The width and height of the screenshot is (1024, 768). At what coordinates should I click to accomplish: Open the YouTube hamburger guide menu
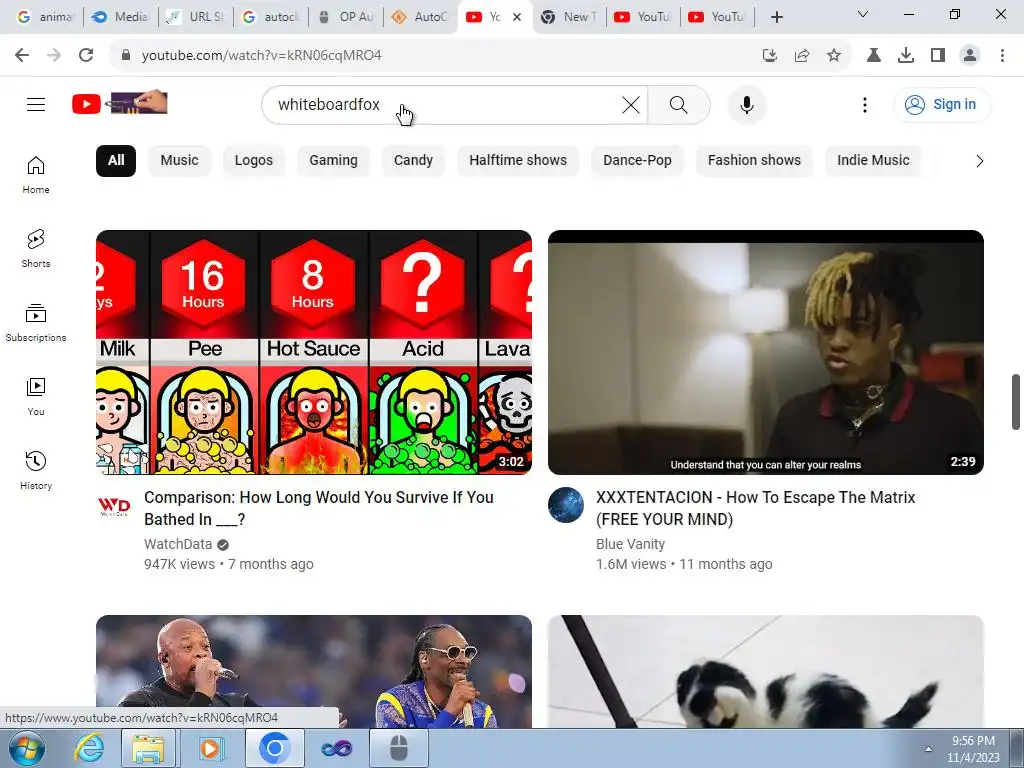pyautogui.click(x=36, y=104)
